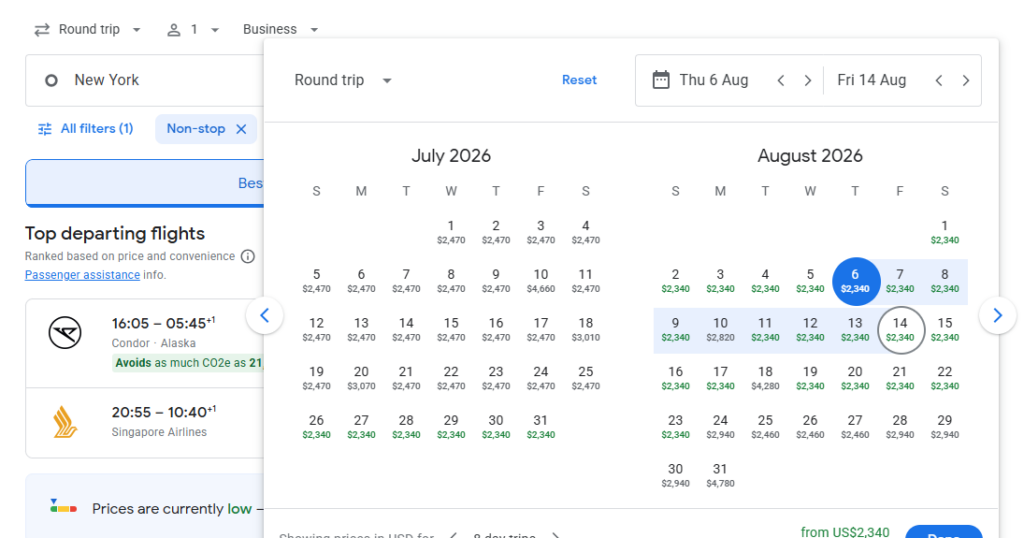Image resolution: width=1024 pixels, height=538 pixels.
Task: Step return date back one day
Action: tap(939, 81)
